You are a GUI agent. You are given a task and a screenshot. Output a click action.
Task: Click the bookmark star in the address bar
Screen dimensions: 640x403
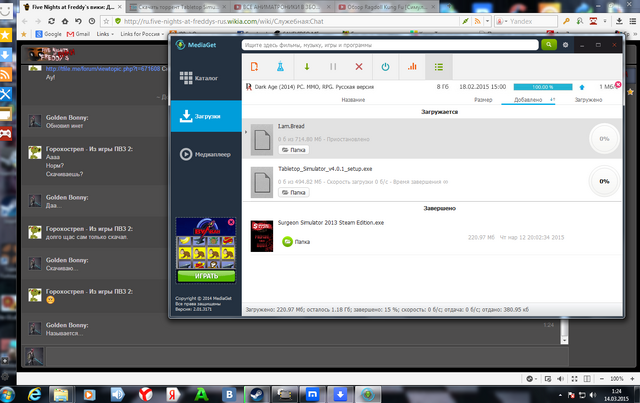106,21
